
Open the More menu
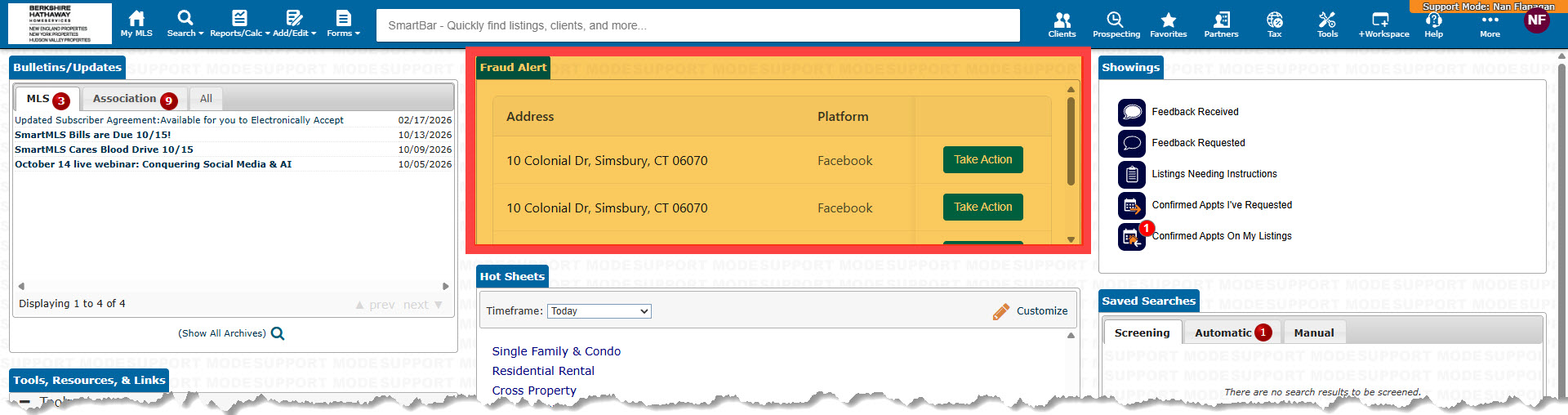(1490, 24)
